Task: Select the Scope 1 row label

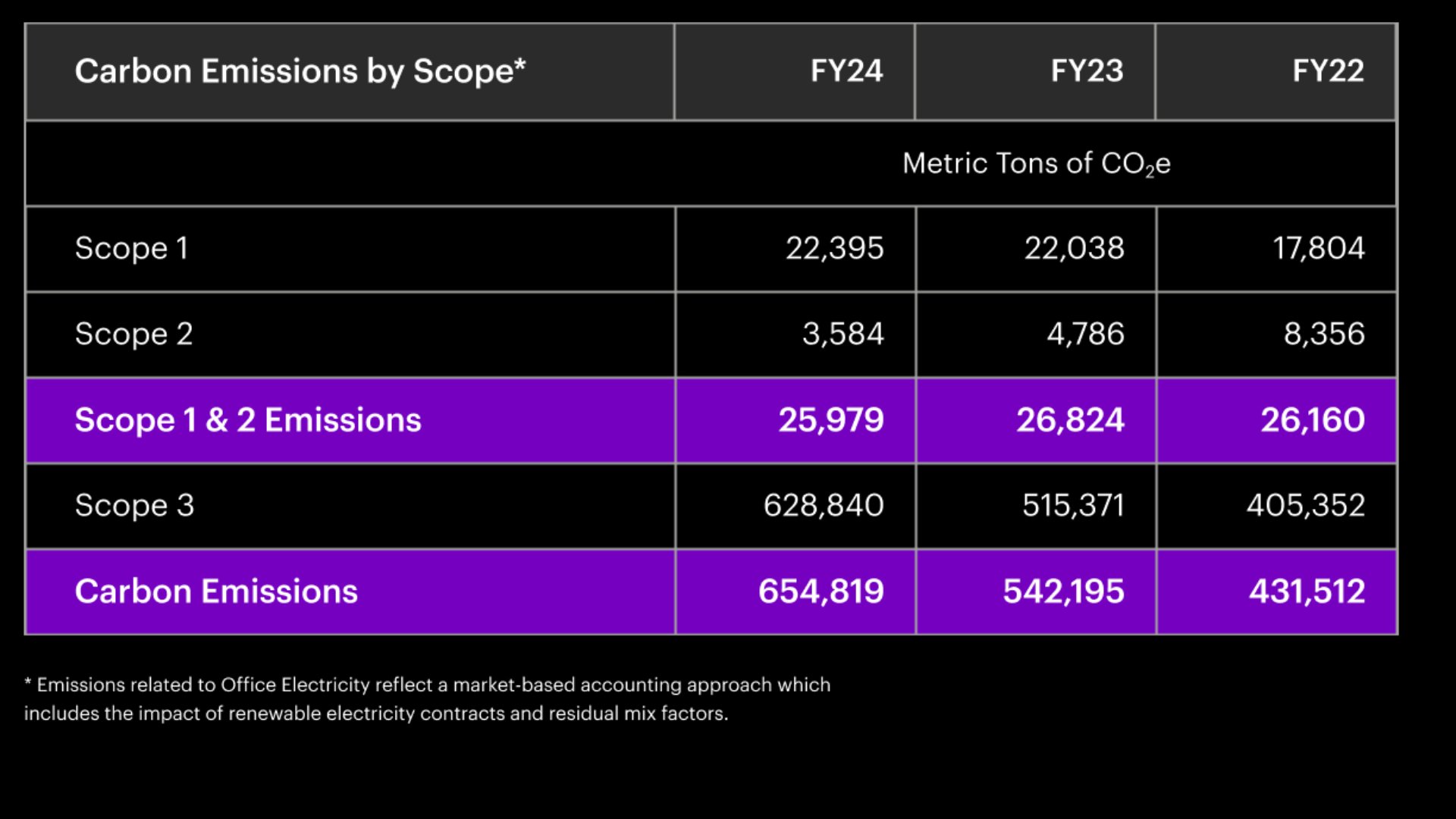Action: (132, 249)
